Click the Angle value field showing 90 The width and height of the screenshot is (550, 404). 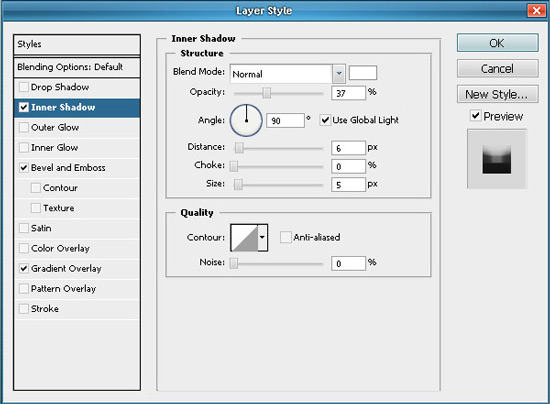[285, 121]
